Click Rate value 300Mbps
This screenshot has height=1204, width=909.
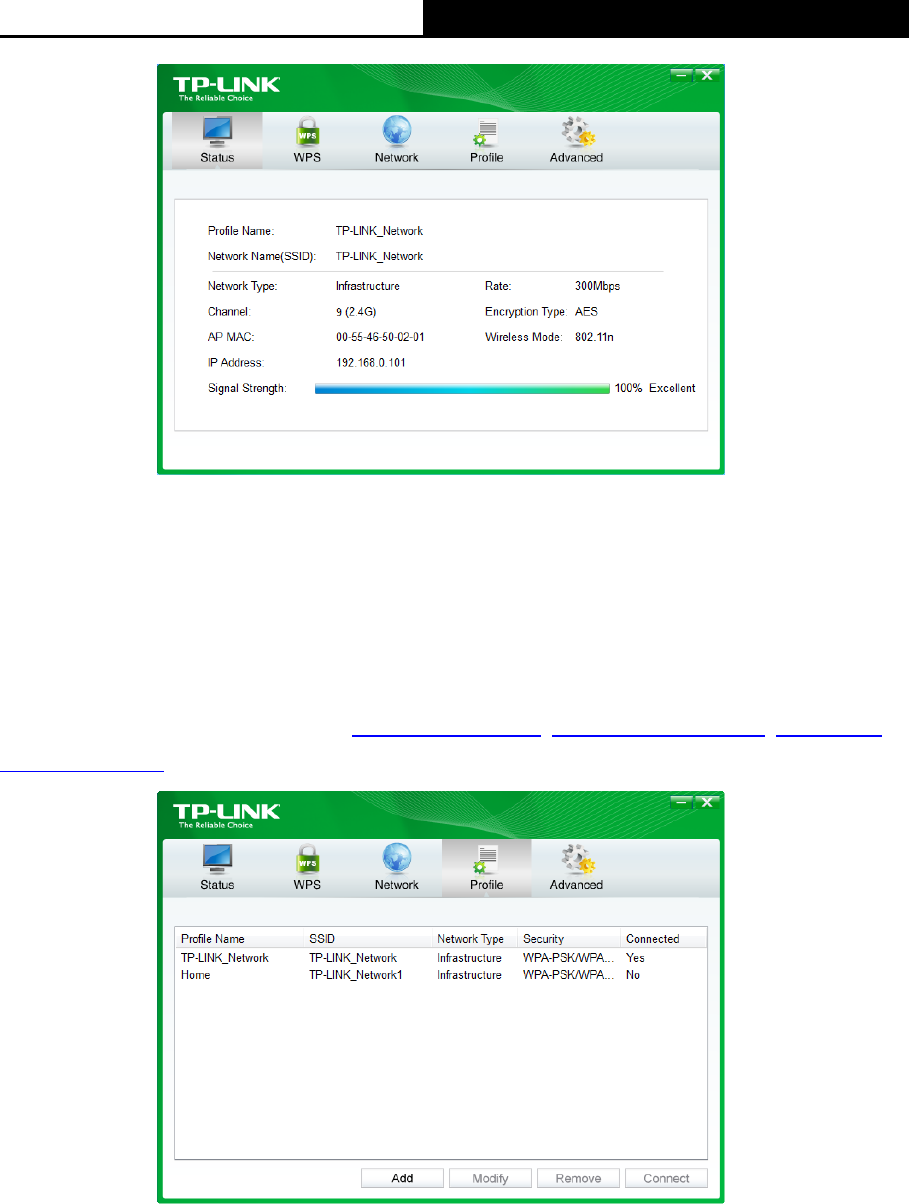pos(598,286)
